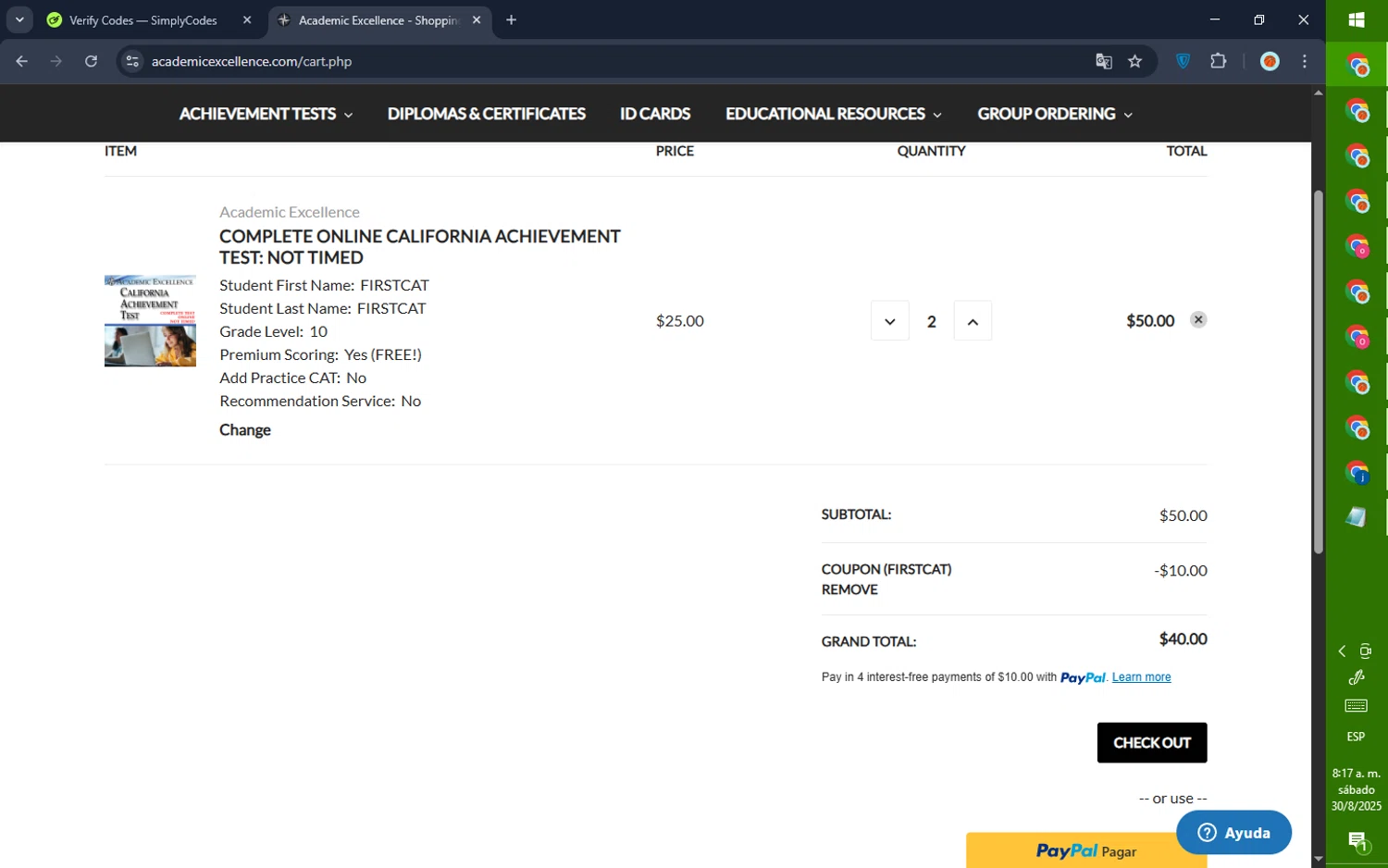Click the $50.00 item total
Viewport: 1388px width, 868px height.
[x=1150, y=321]
